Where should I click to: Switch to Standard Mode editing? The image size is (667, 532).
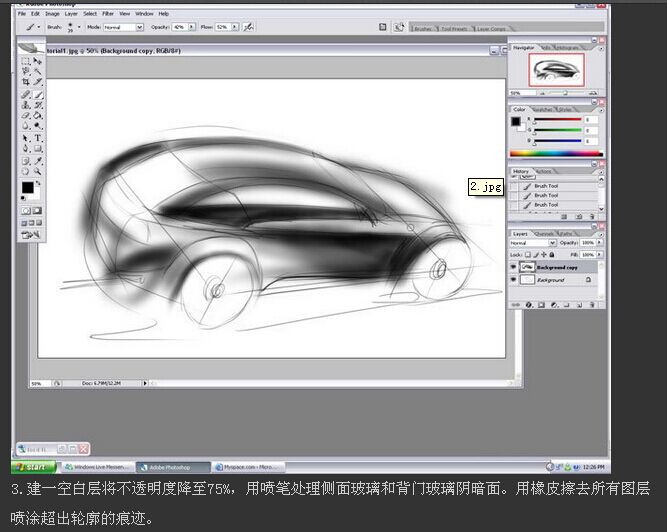pos(26,211)
